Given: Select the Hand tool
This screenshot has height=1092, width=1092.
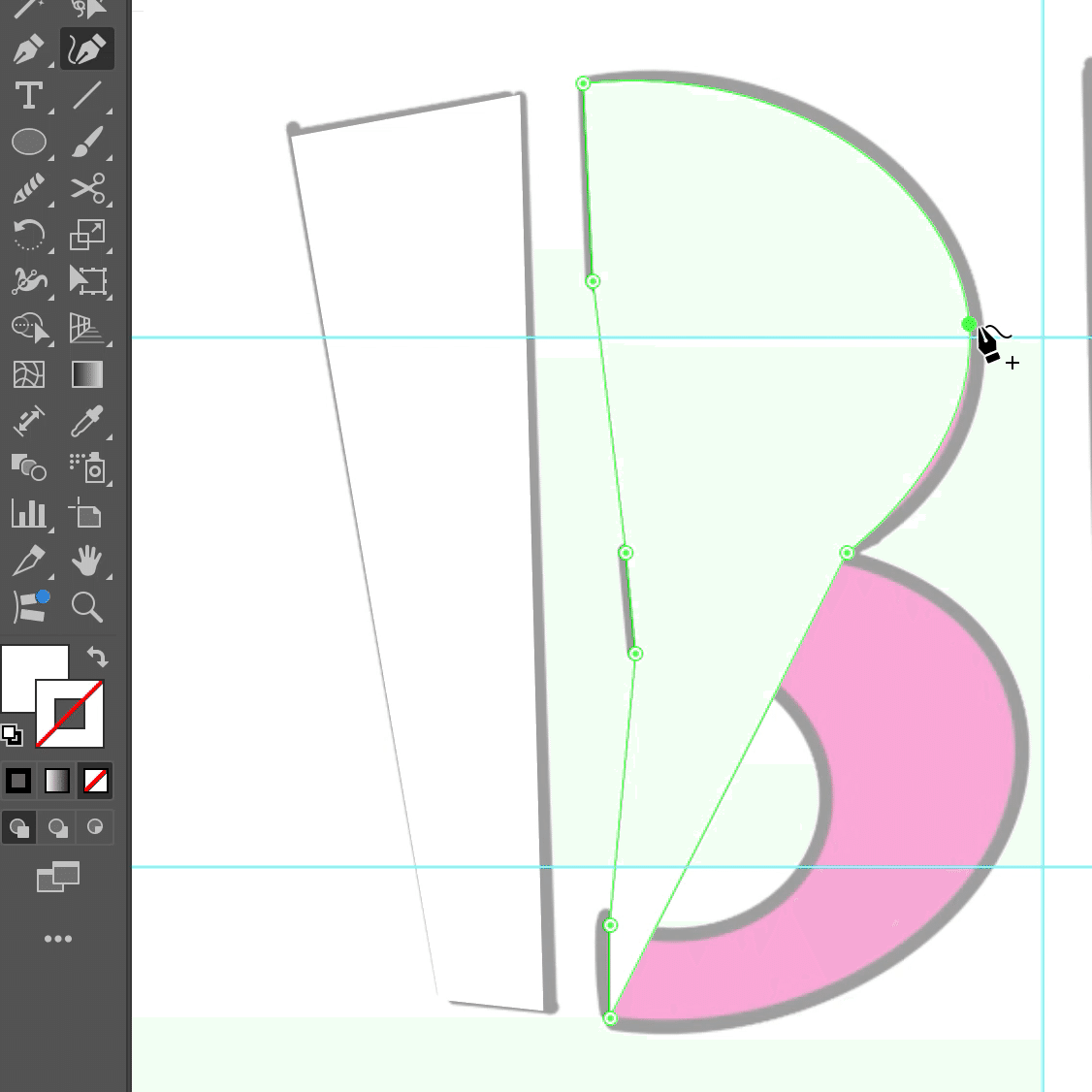Looking at the screenshot, I should click(x=87, y=561).
